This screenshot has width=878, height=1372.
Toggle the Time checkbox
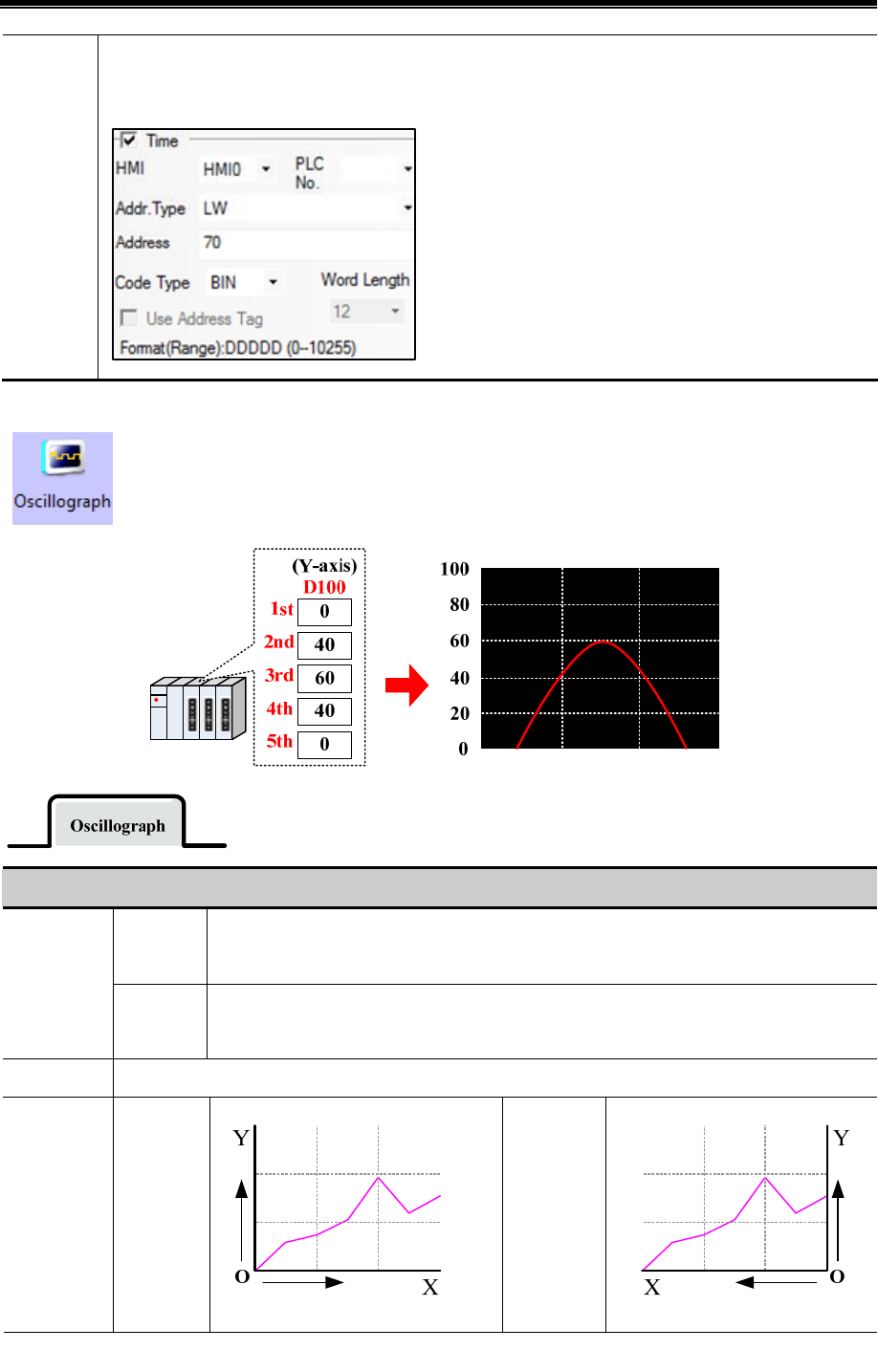[129, 140]
